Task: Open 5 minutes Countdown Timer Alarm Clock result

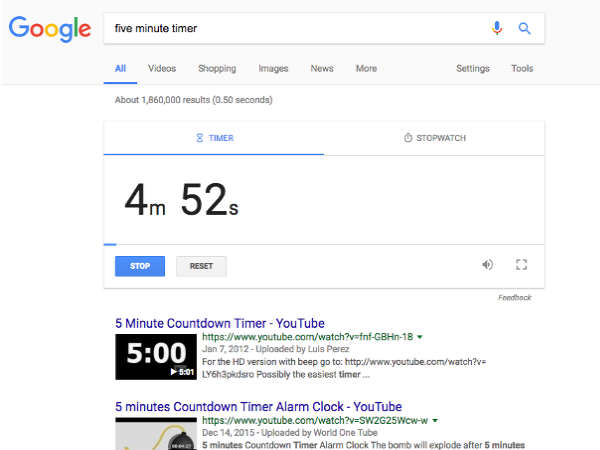Action: tap(258, 406)
